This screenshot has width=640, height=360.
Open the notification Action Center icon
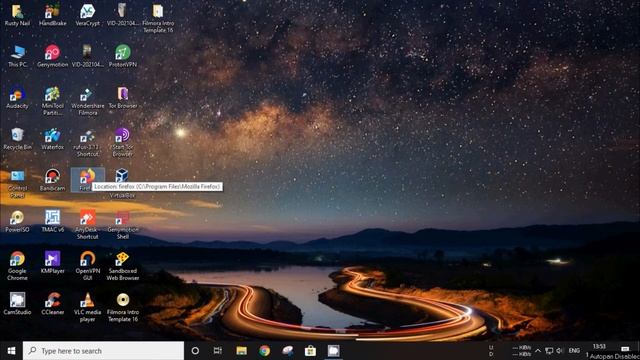tap(625, 349)
